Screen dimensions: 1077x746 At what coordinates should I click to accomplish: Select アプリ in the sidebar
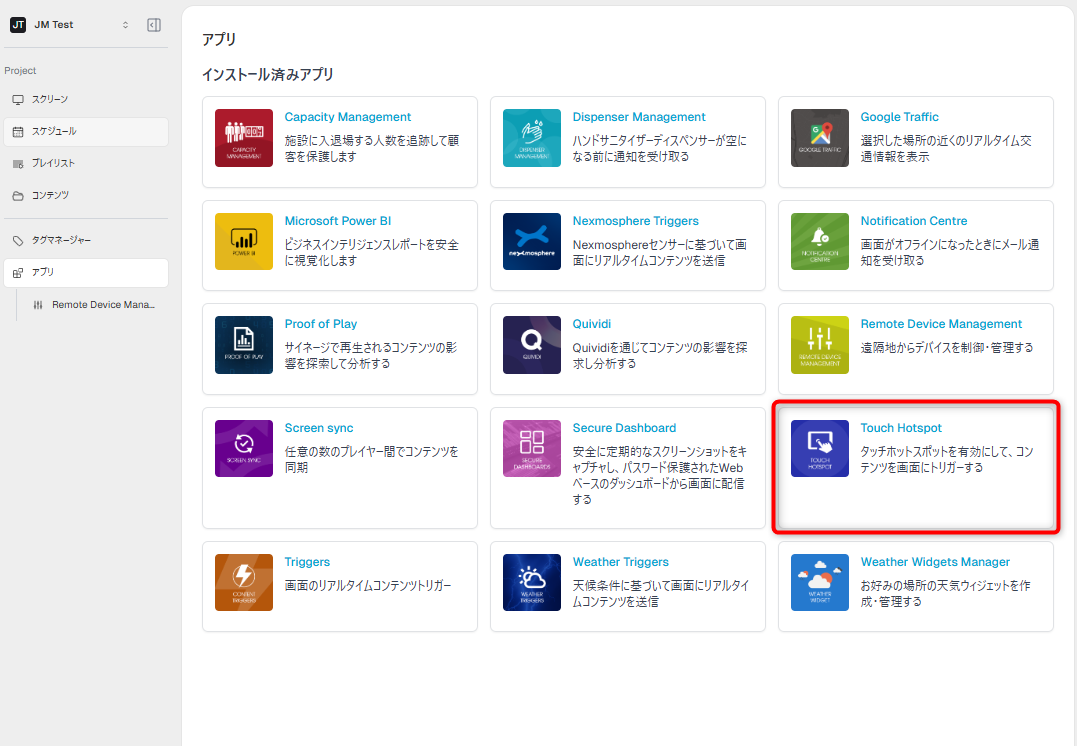86,273
